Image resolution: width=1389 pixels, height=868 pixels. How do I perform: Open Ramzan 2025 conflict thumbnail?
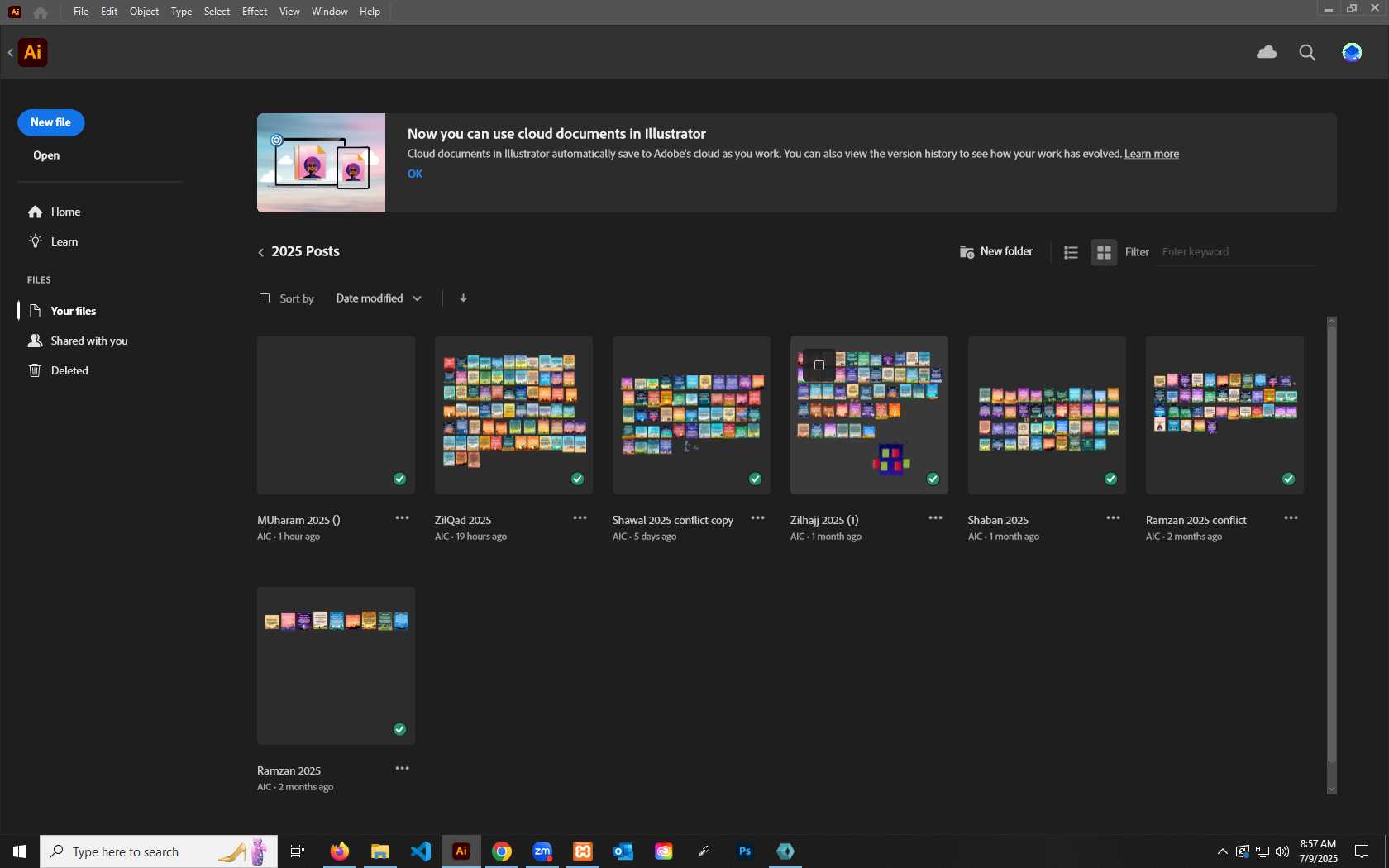click(x=1224, y=415)
